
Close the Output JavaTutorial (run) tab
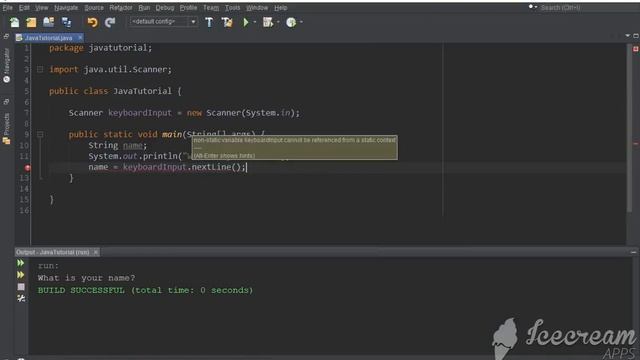pyautogui.click(x=96, y=252)
